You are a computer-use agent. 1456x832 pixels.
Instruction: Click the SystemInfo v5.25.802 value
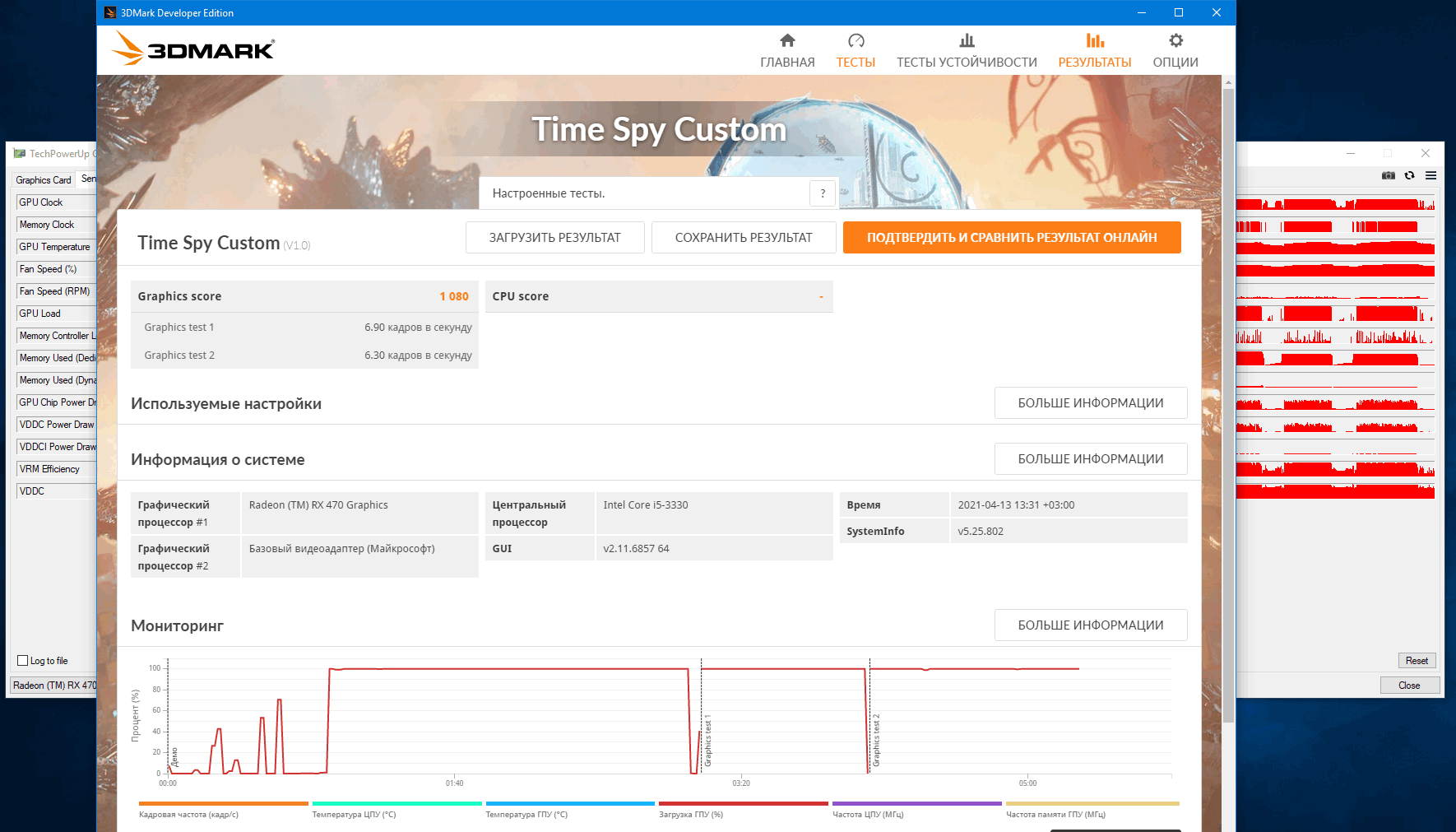pyautogui.click(x=981, y=531)
